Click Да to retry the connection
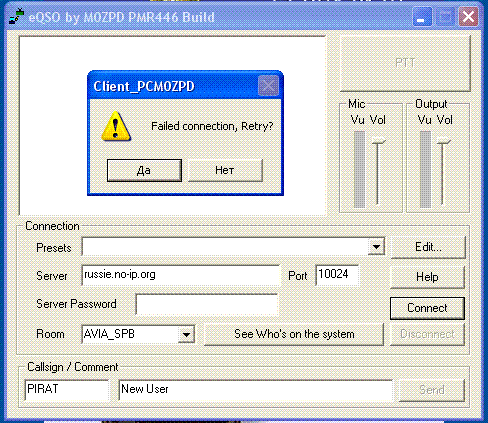The width and height of the screenshot is (488, 423). [144, 170]
